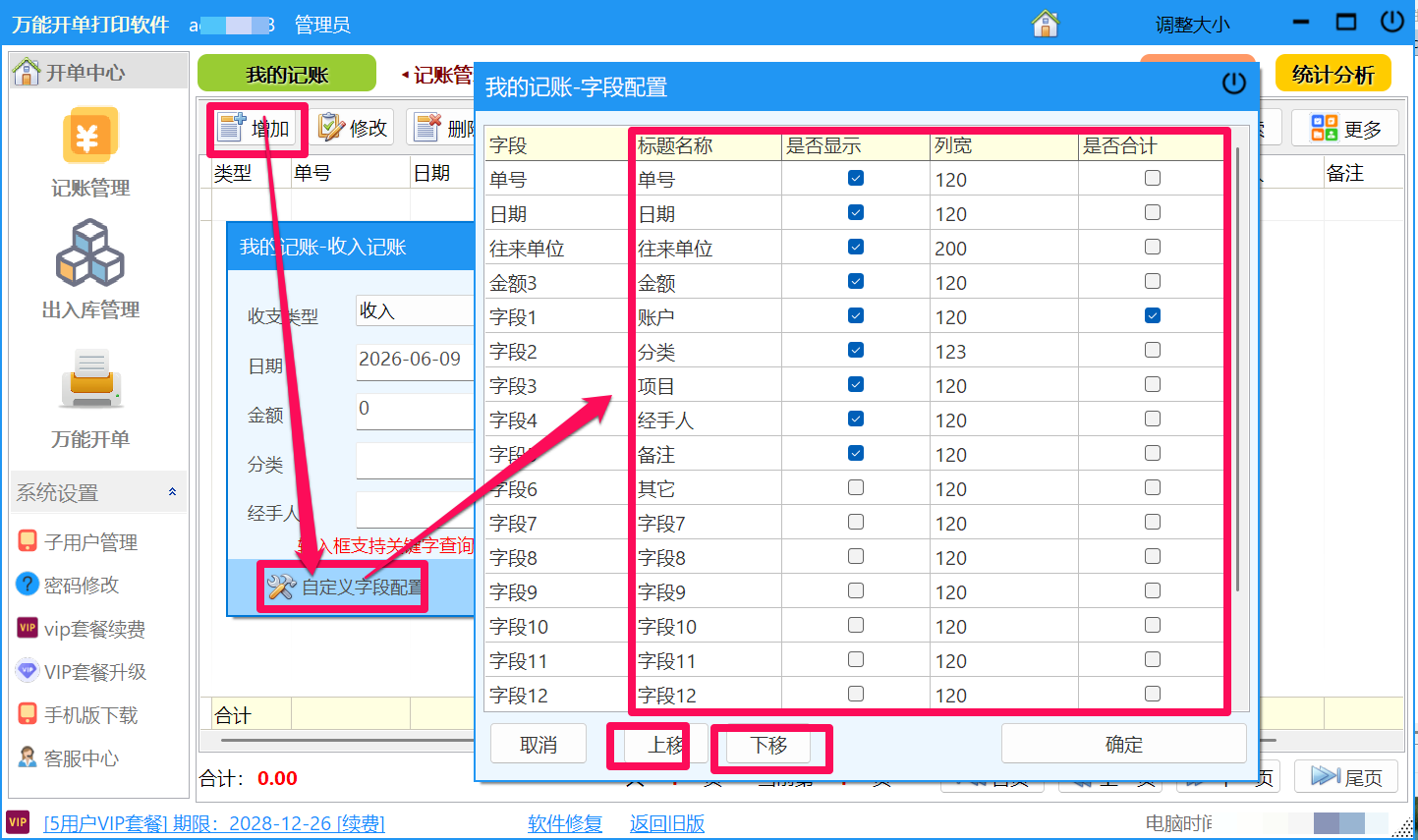
Task: Edit 标题名称 cell reading 账户
Action: click(x=708, y=316)
